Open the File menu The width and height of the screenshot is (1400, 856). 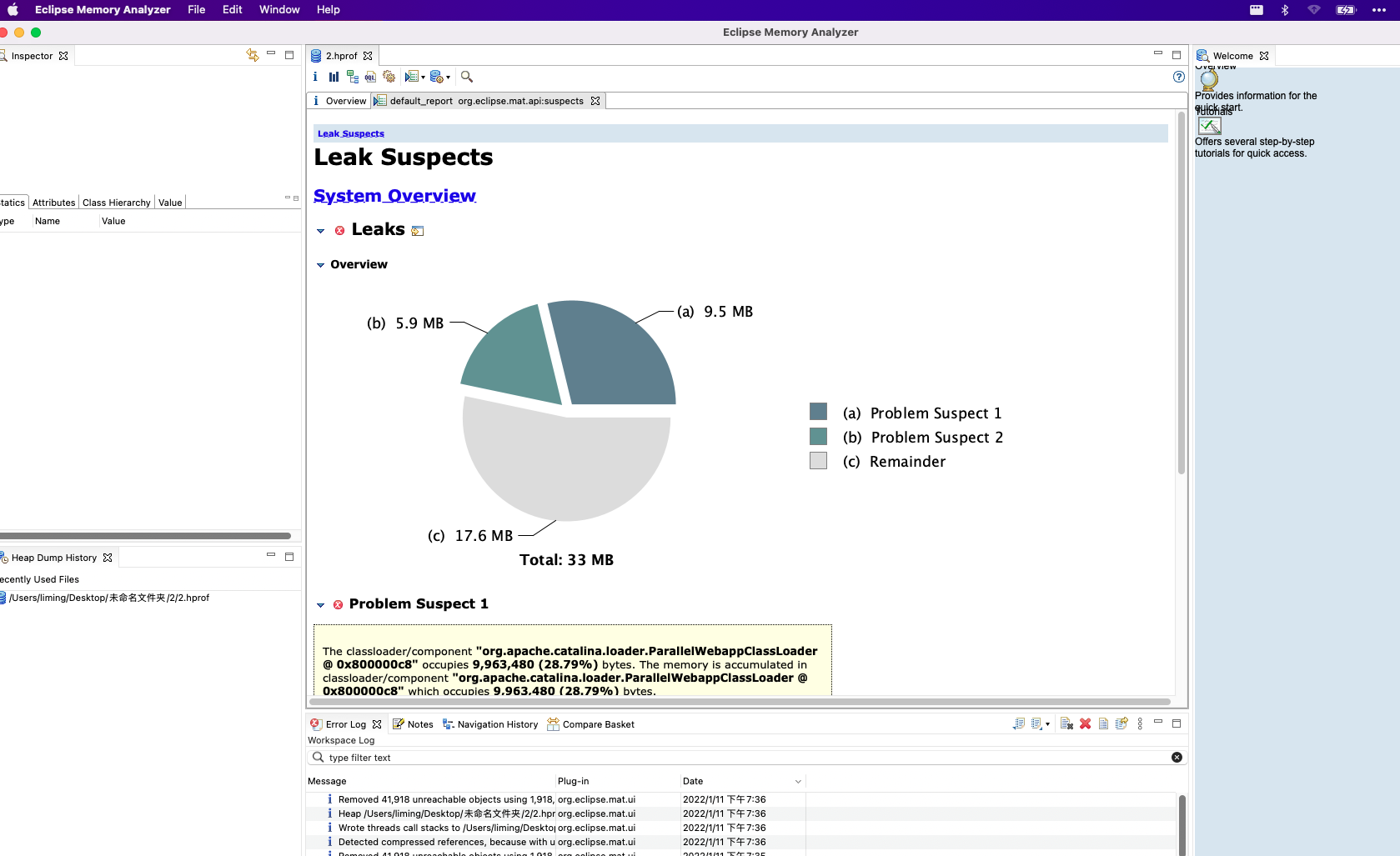click(x=197, y=10)
